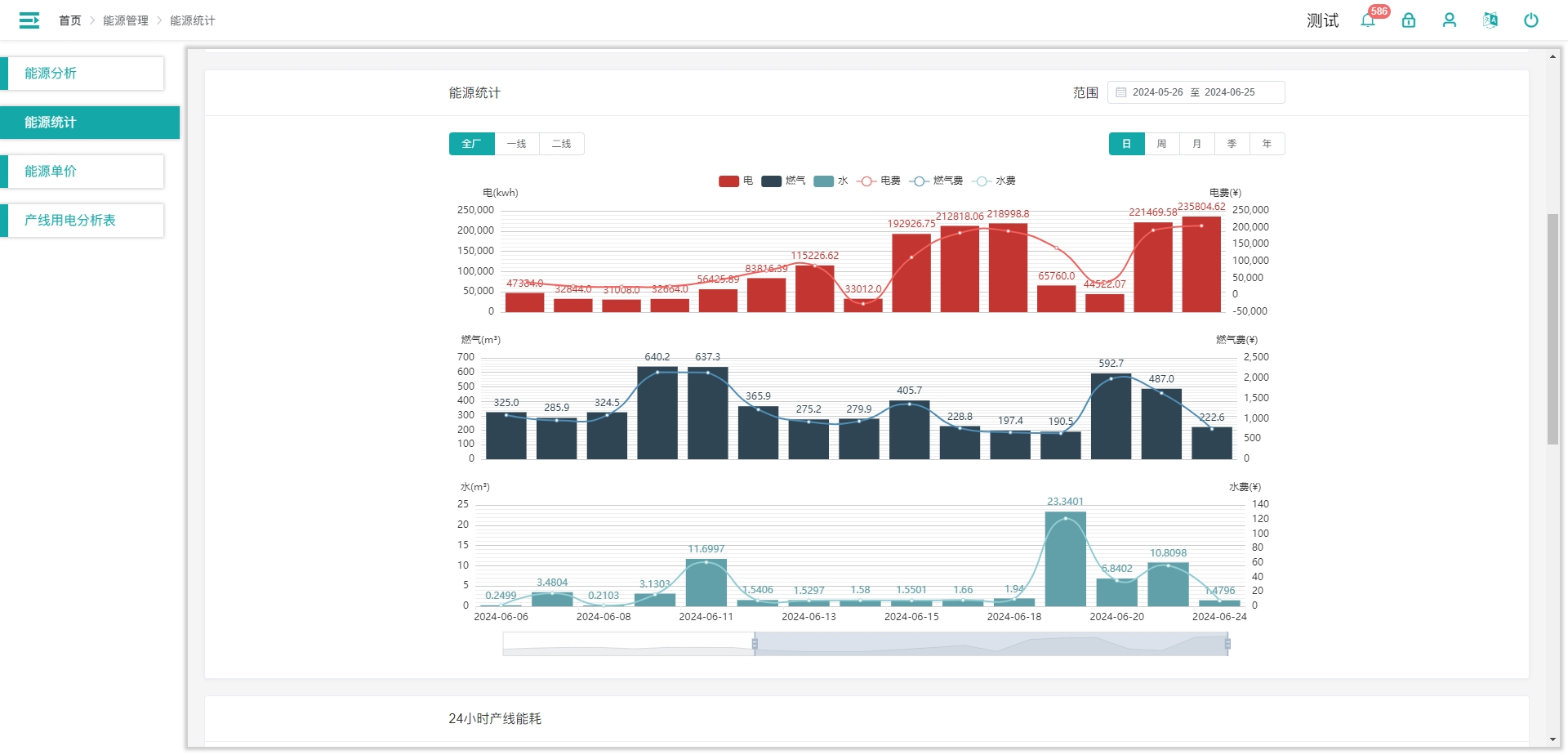Image resolution: width=1568 pixels, height=755 pixels.
Task: Toggle the 电费 line legend item
Action: (879, 181)
